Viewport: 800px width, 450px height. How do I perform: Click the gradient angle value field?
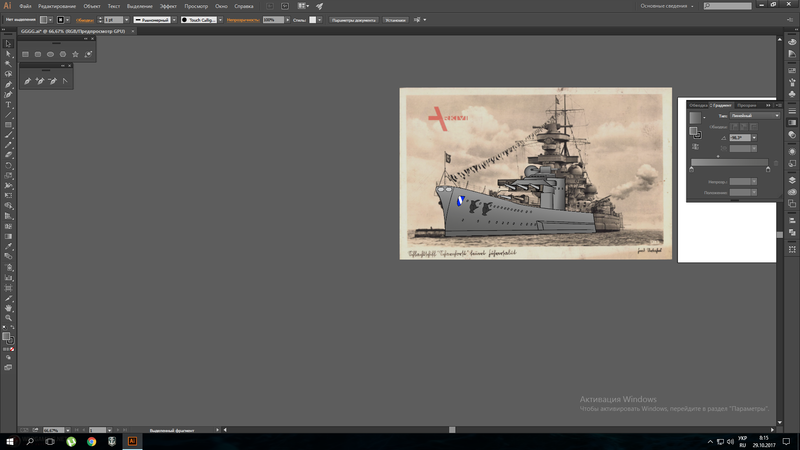coord(740,138)
